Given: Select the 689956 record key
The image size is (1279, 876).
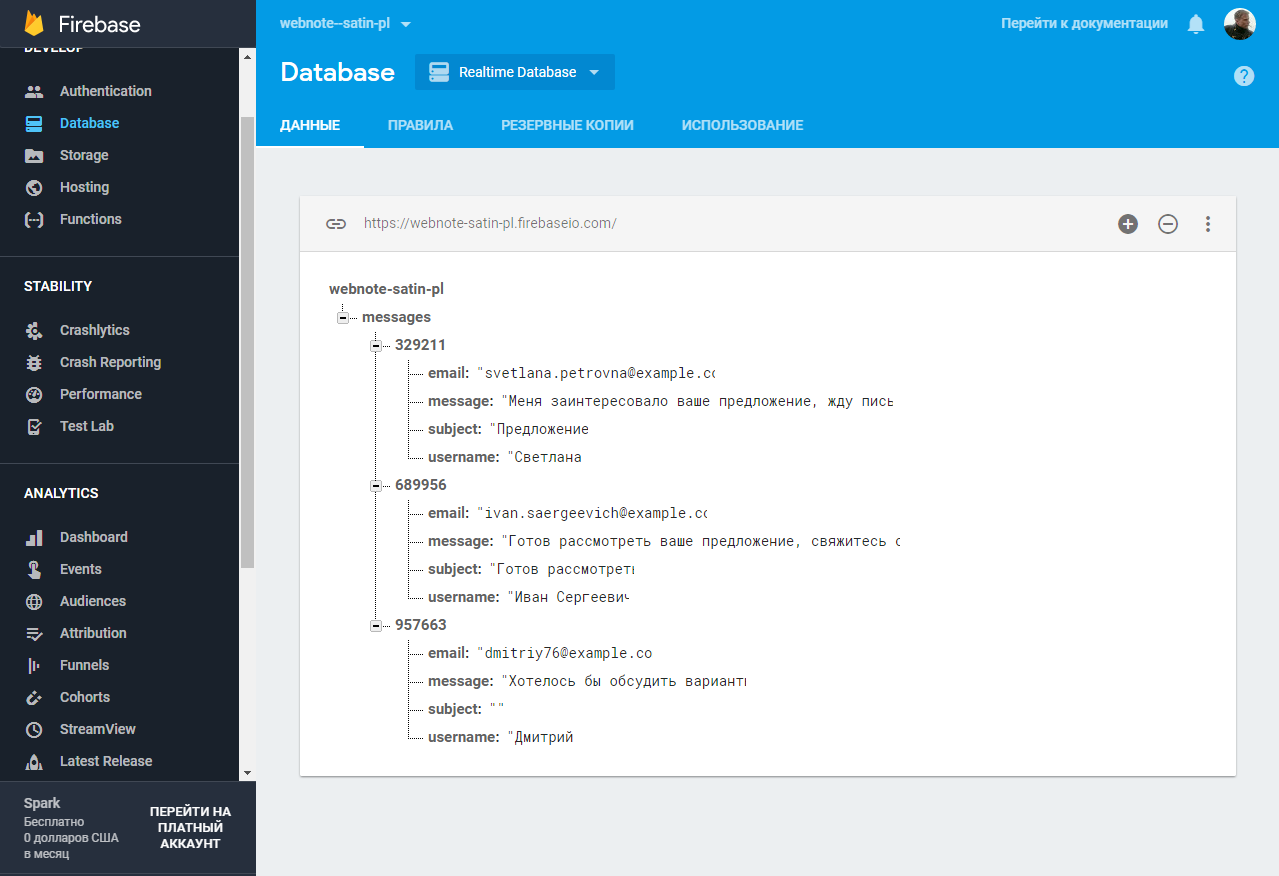Looking at the screenshot, I should point(420,485).
